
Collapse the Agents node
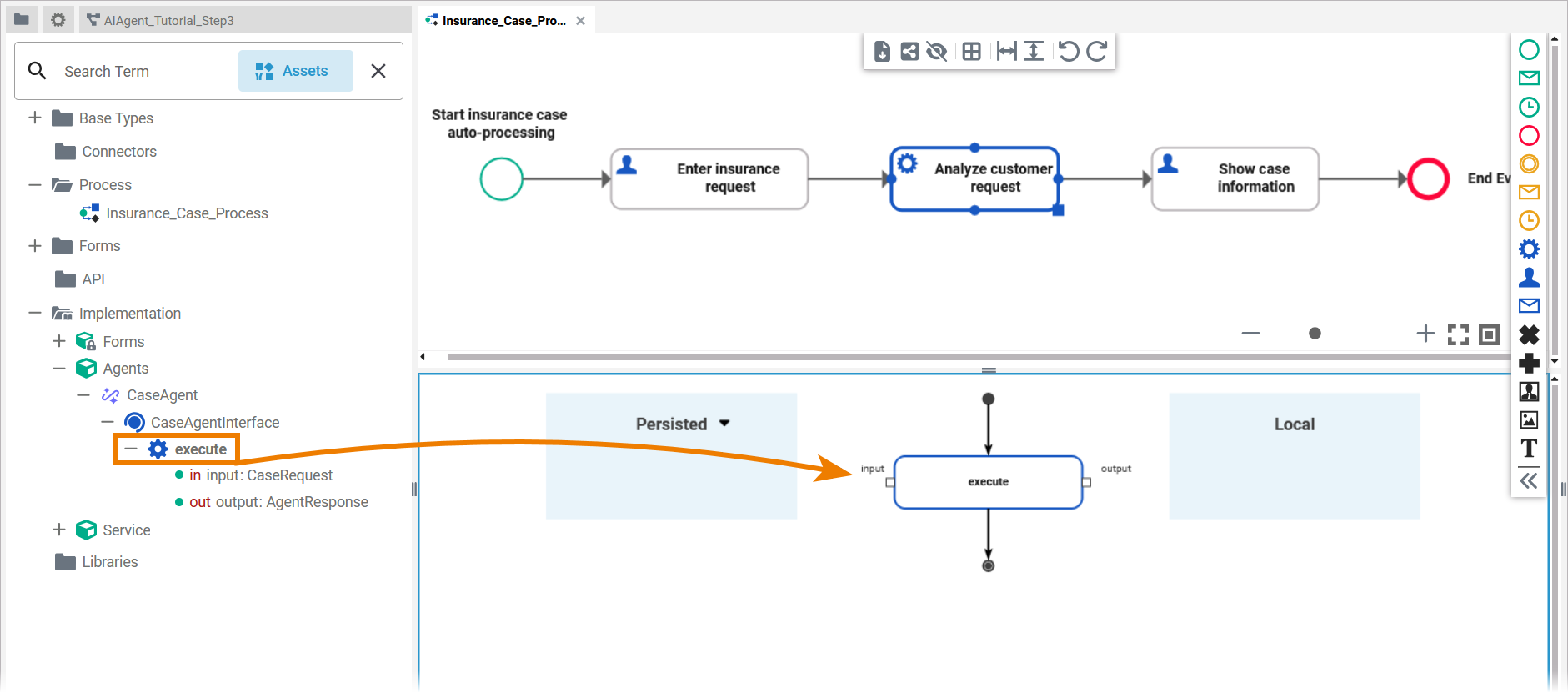[59, 369]
